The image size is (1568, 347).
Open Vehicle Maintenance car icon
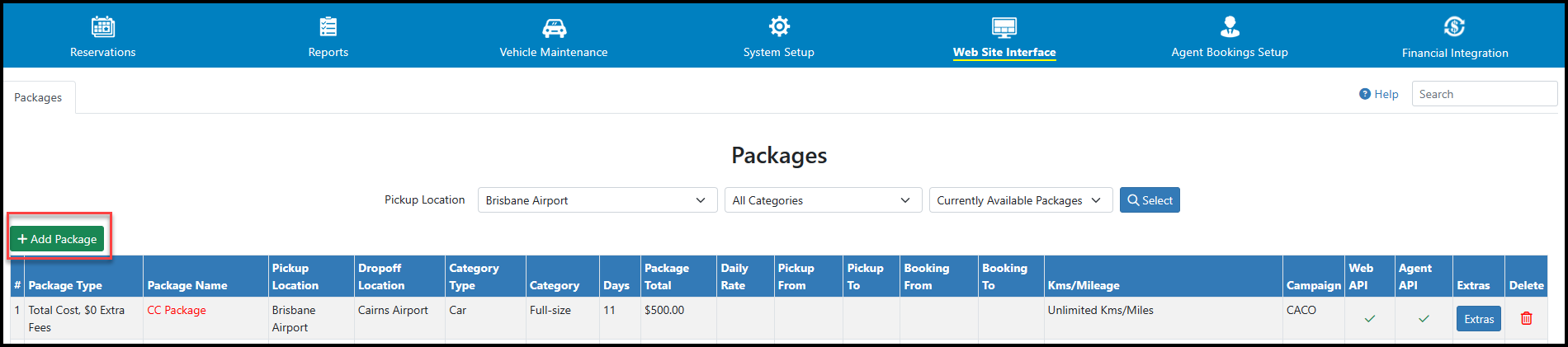pos(554,28)
